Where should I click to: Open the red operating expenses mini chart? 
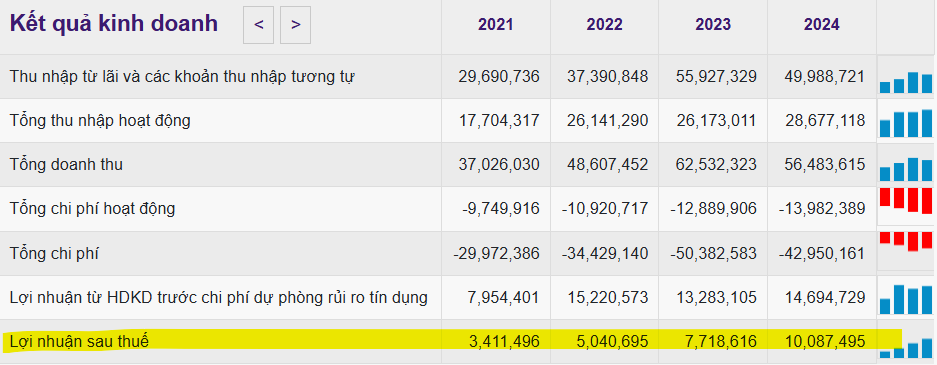click(906, 201)
